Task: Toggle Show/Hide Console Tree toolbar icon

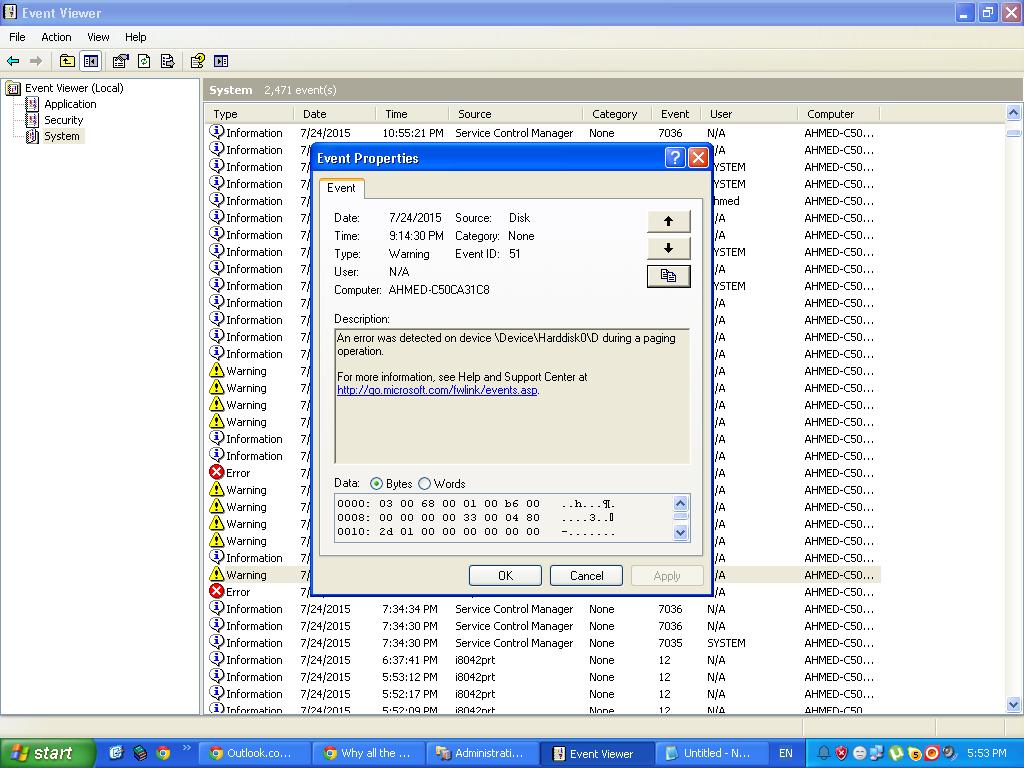Action: (91, 61)
